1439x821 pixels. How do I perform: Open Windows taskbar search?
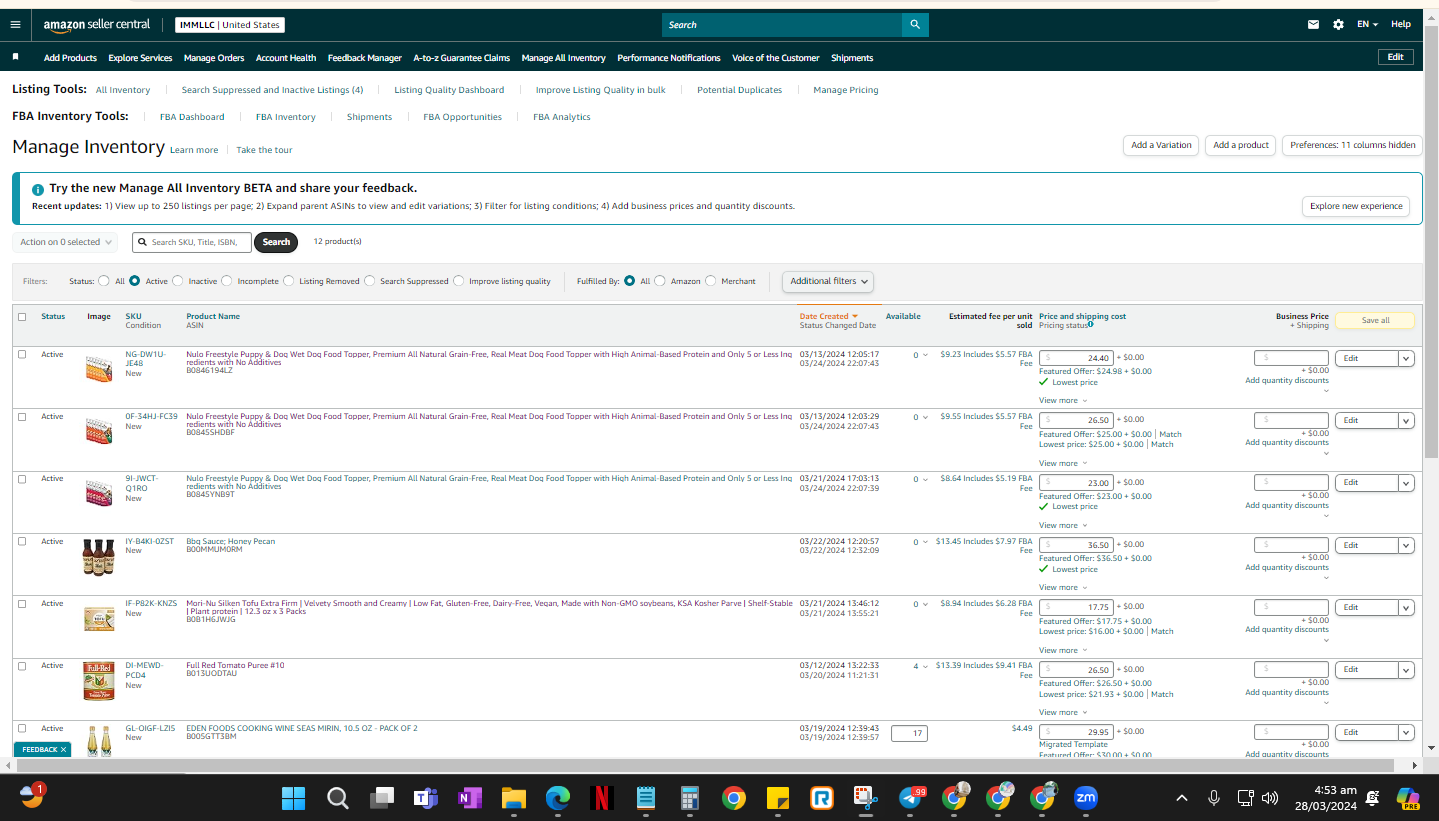[x=338, y=798]
